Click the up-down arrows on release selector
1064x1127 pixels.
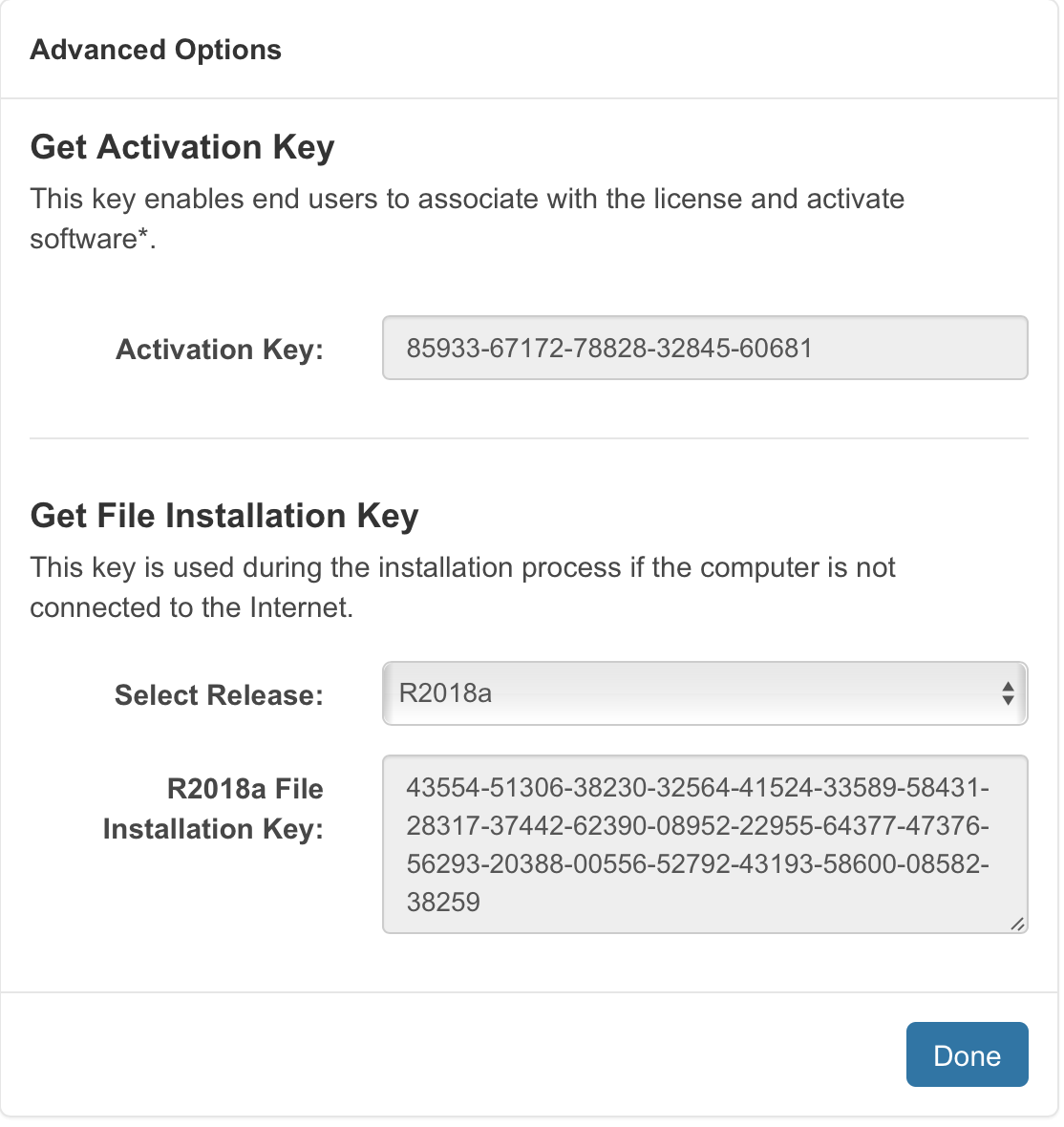tap(1007, 693)
